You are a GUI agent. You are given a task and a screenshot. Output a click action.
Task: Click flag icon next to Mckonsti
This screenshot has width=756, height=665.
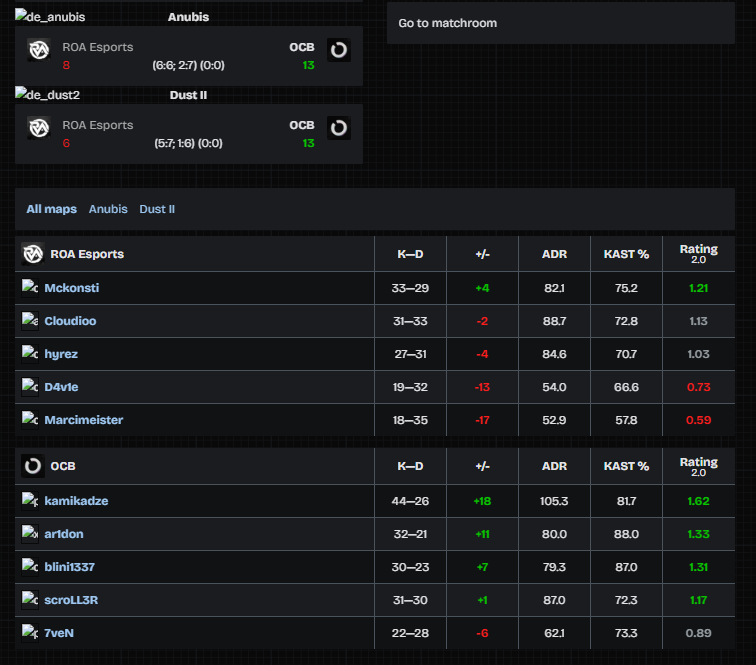[30, 287]
